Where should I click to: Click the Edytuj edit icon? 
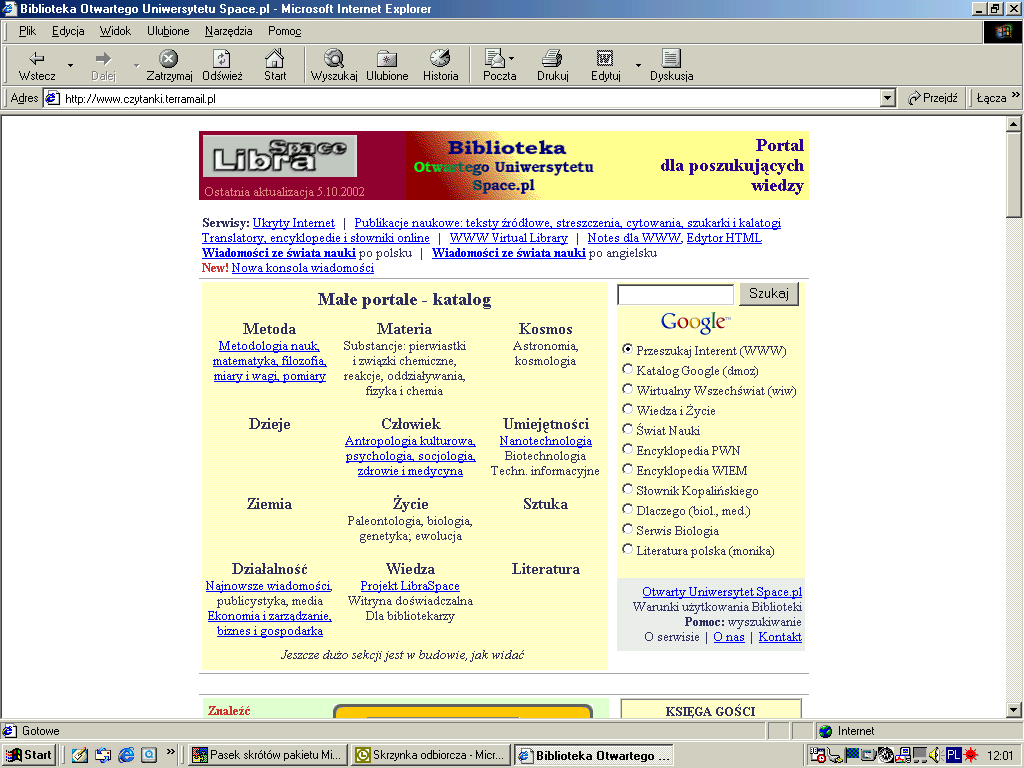605,59
